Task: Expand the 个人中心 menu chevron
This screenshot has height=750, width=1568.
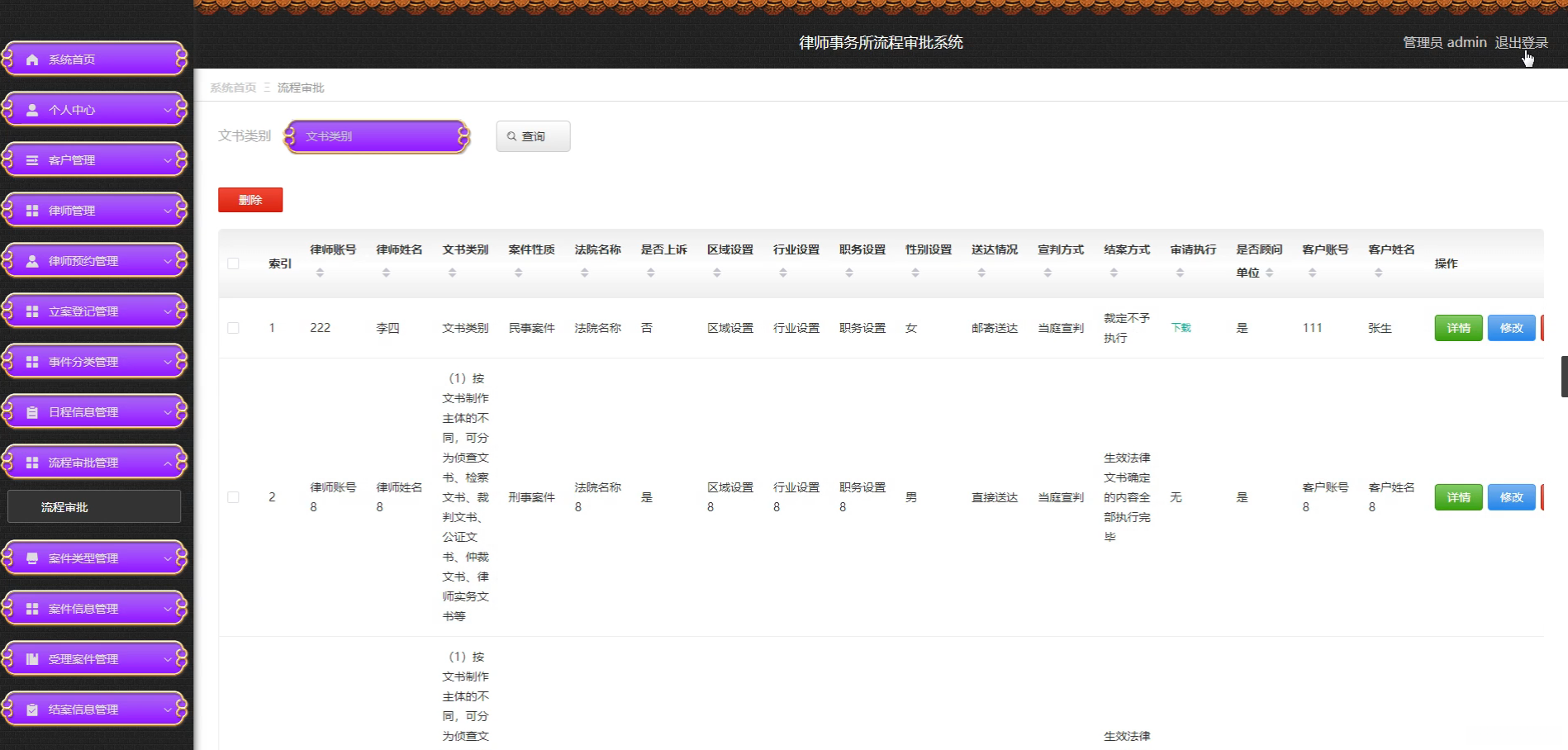Action: click(168, 110)
